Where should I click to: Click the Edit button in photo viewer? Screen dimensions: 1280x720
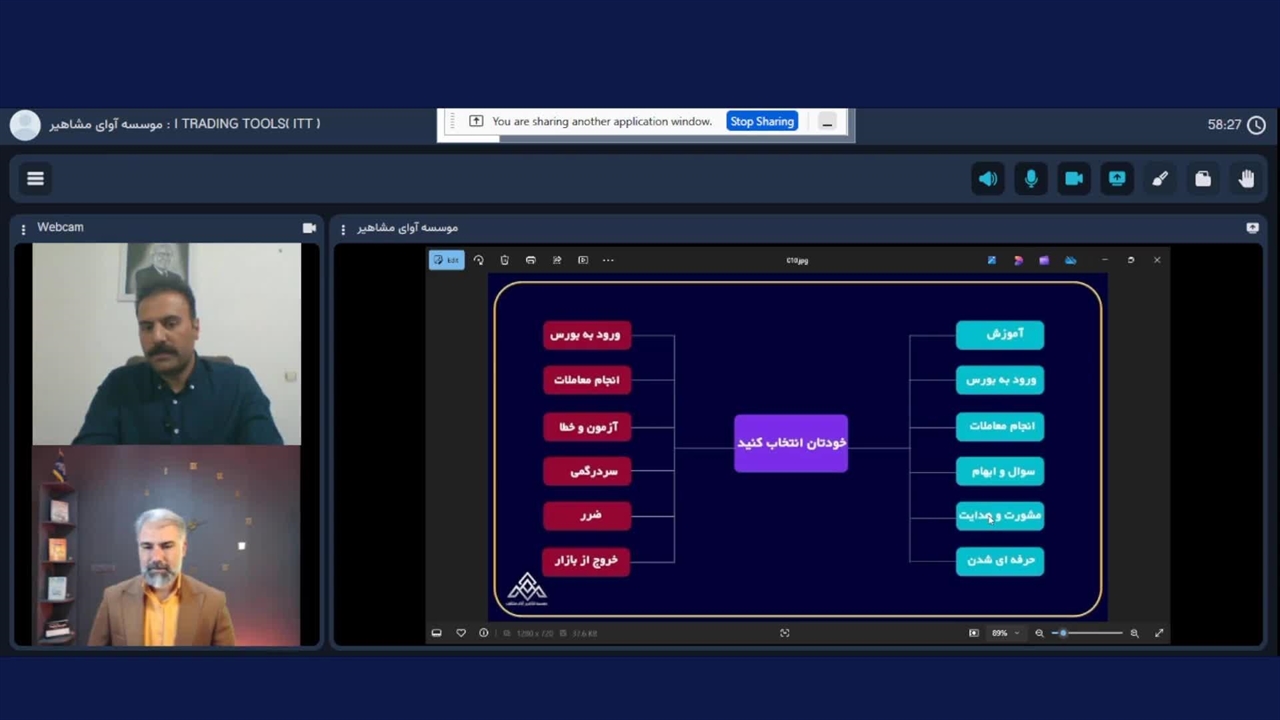pyautogui.click(x=446, y=260)
